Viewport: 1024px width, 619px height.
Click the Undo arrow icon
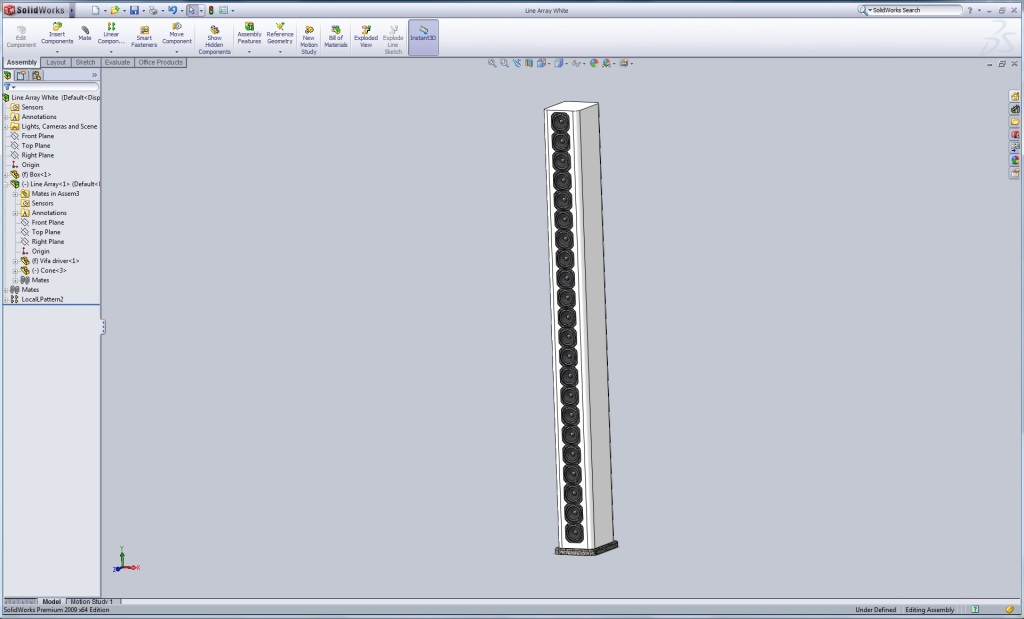[x=172, y=10]
